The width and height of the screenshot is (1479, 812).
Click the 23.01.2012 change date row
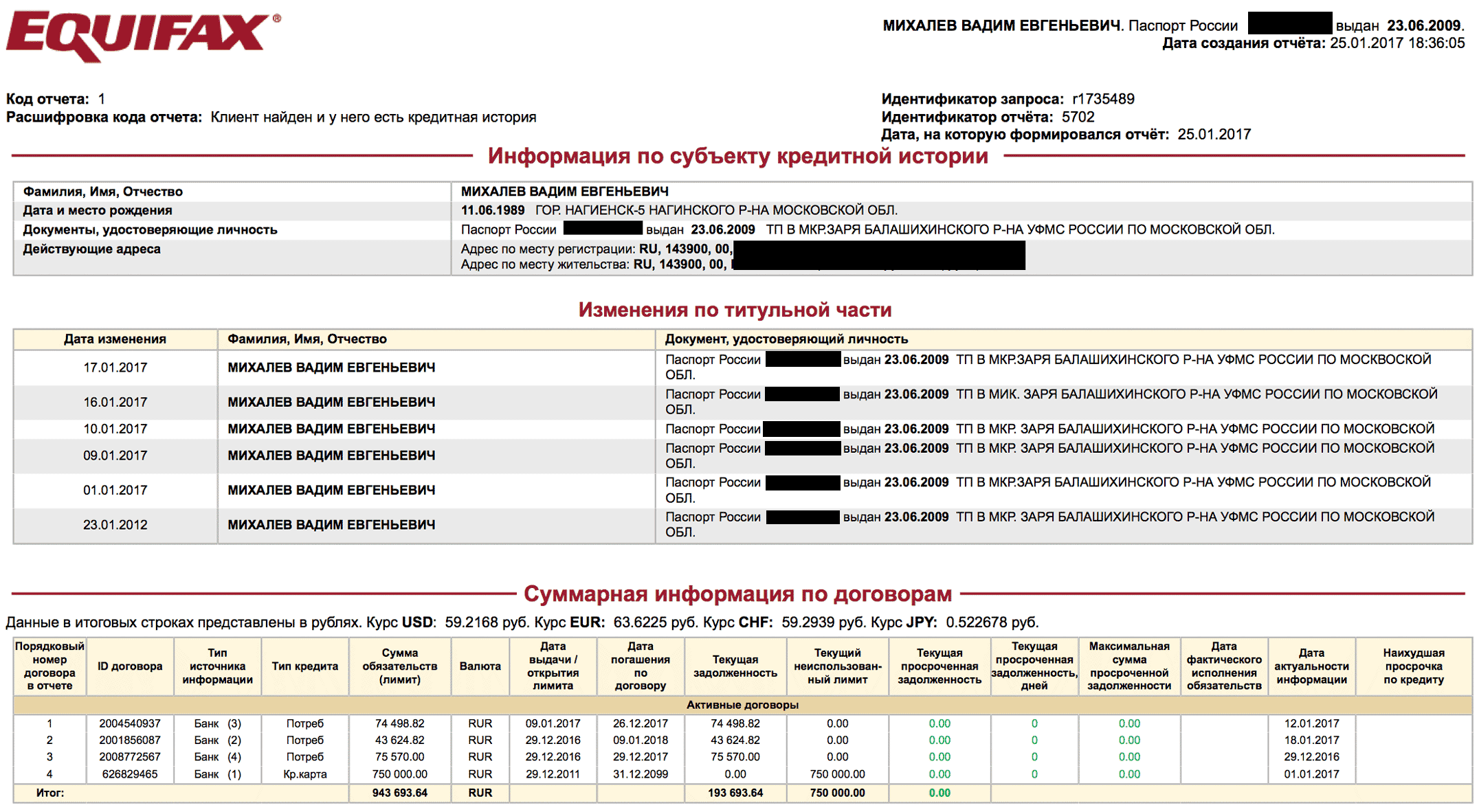[x=115, y=525]
